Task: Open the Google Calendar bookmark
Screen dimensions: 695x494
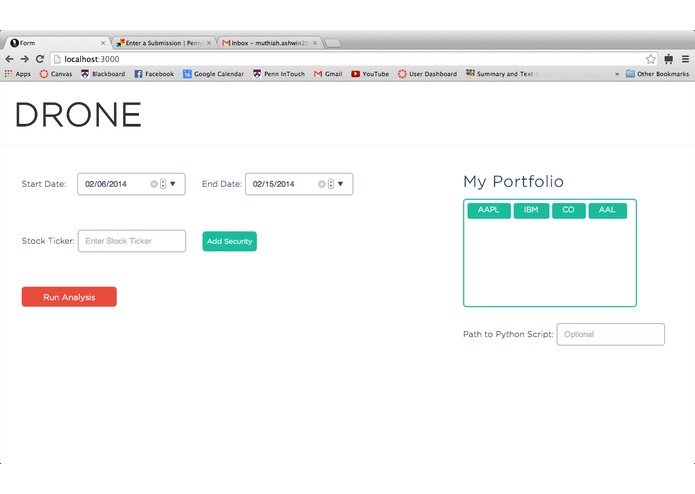Action: coord(214,74)
